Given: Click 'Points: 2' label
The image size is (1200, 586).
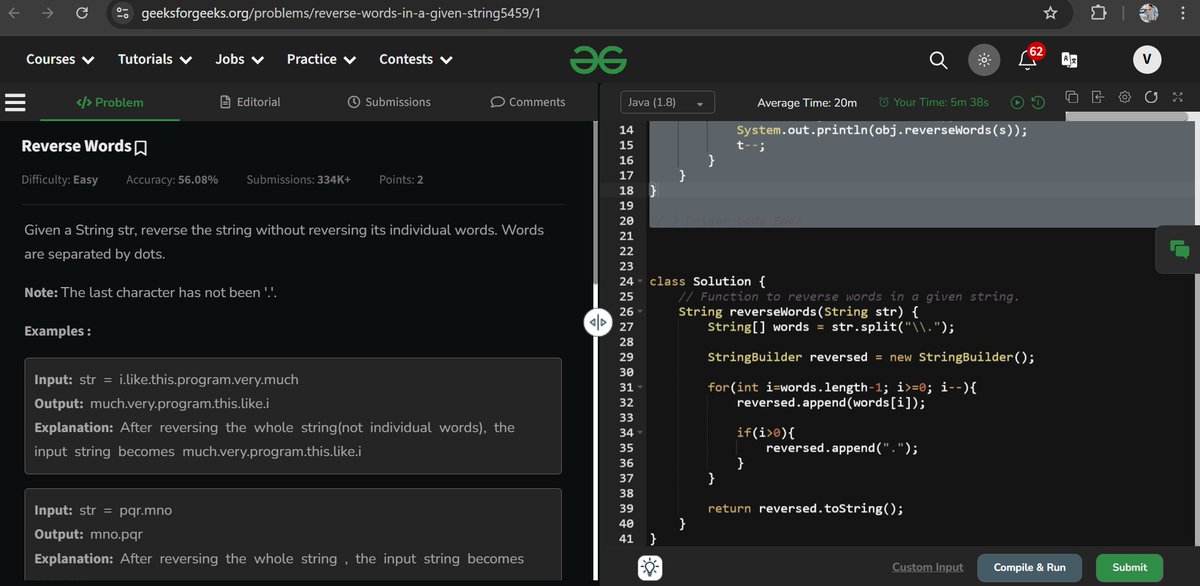Looking at the screenshot, I should [401, 180].
